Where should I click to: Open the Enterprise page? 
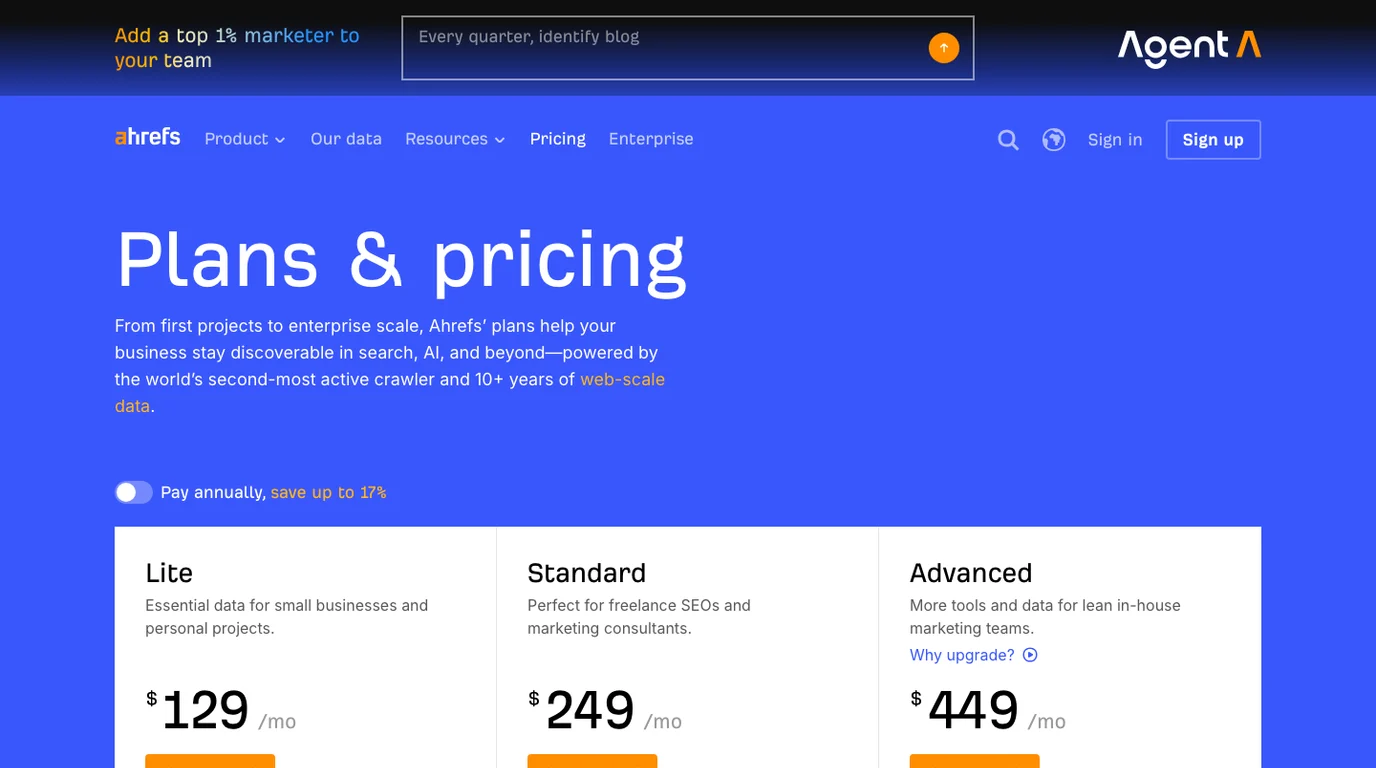point(651,139)
